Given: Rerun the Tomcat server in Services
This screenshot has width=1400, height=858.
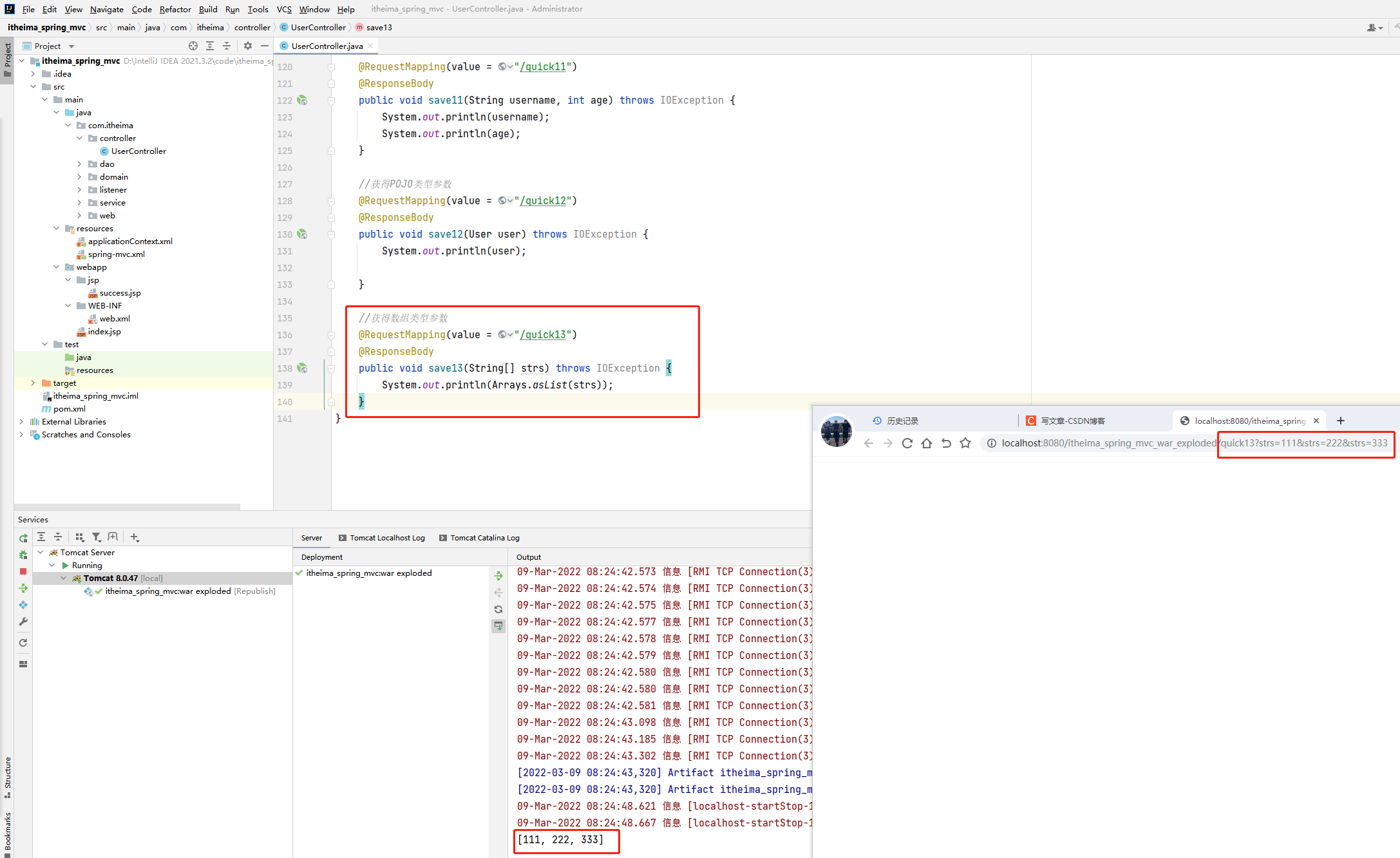Looking at the screenshot, I should point(23,538).
